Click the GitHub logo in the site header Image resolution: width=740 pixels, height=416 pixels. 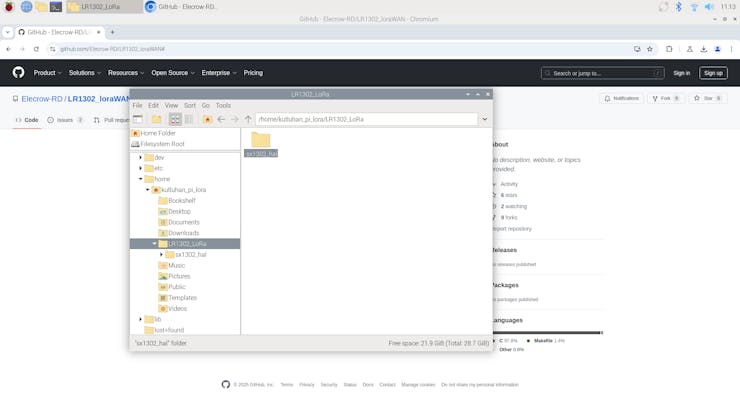tap(18, 73)
